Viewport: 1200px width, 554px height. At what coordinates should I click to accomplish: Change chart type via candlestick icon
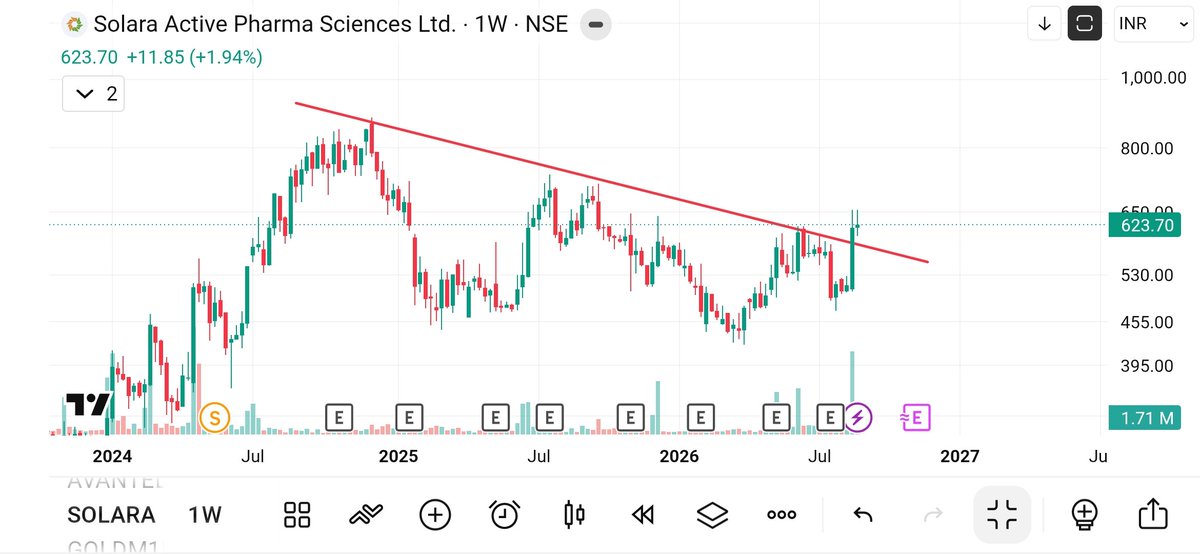574,515
